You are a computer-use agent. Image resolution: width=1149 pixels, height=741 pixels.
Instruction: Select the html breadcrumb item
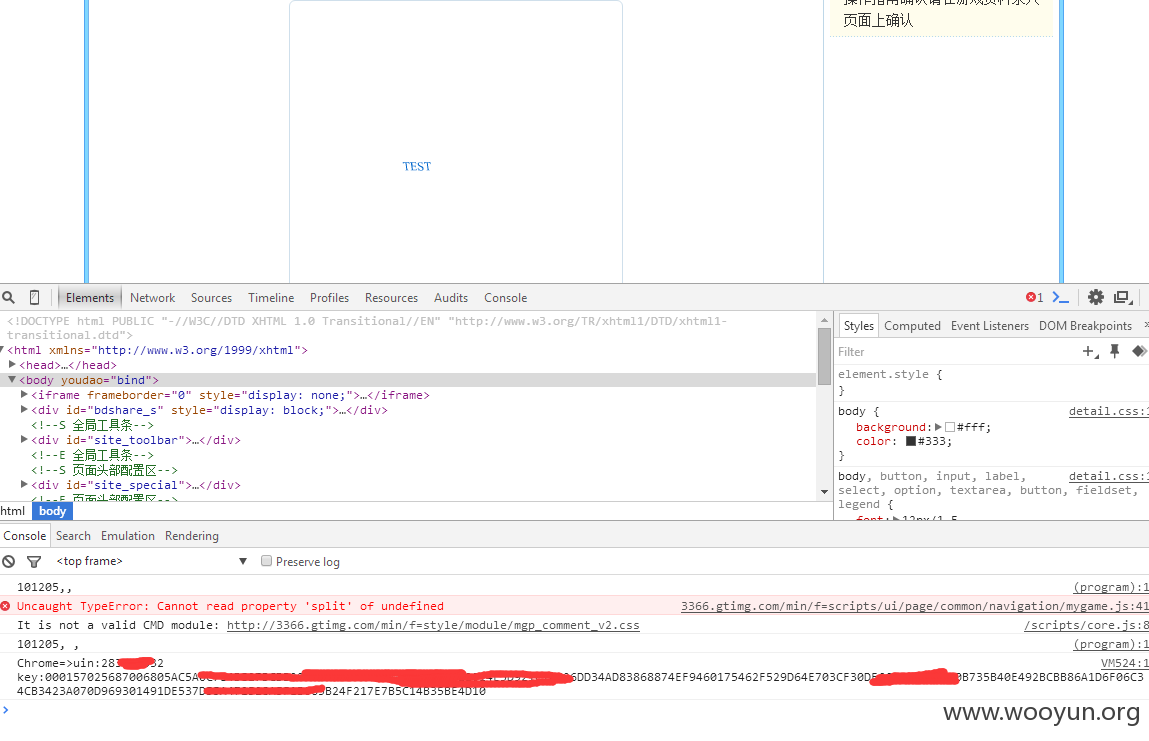[x=12, y=511]
